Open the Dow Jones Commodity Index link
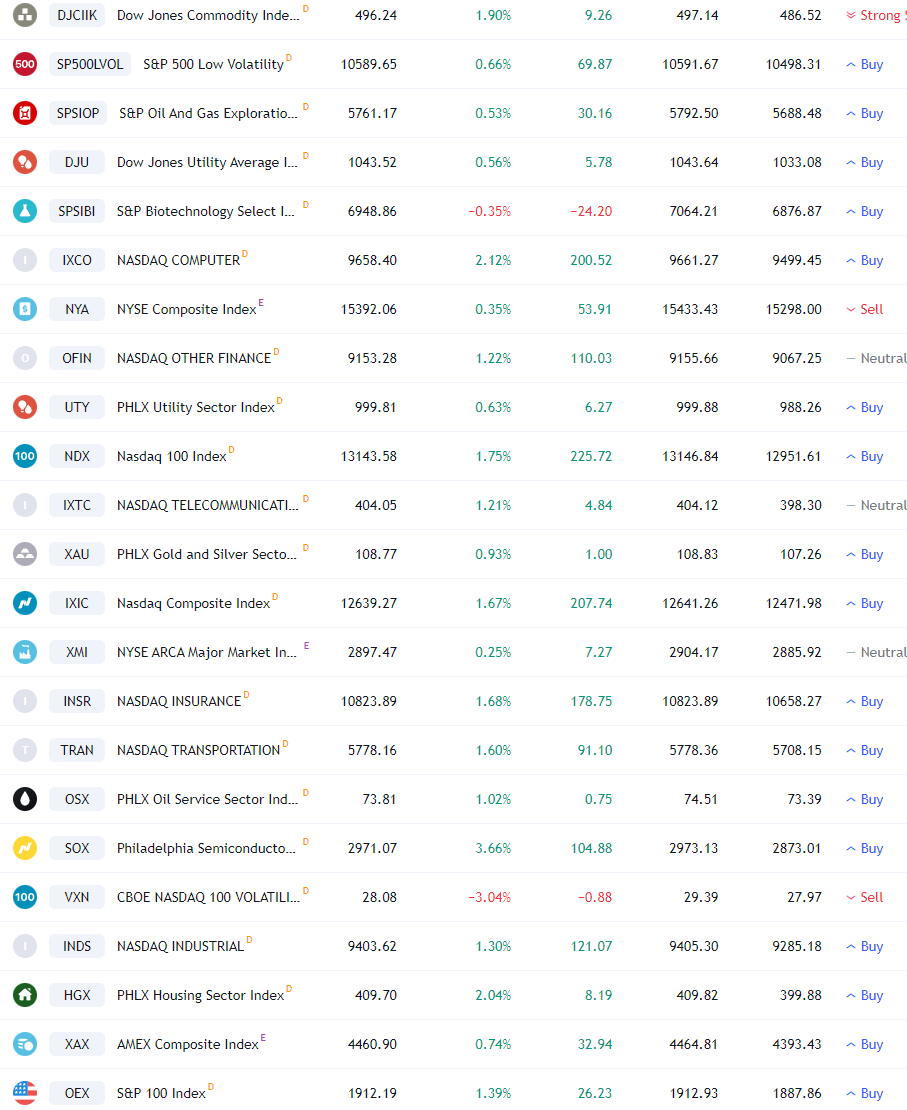The height and width of the screenshot is (1110, 907). coord(208,15)
